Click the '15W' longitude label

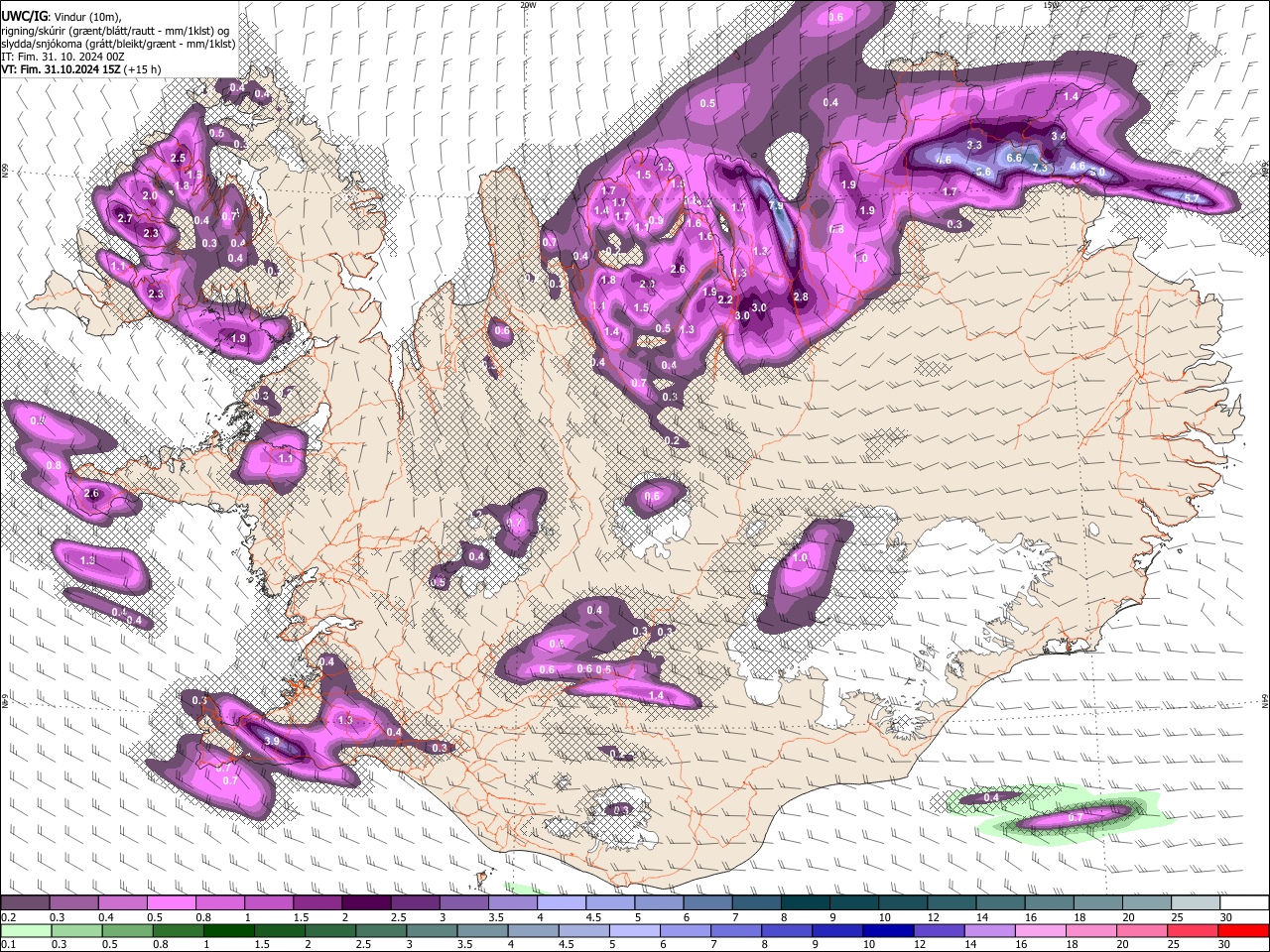point(1053,5)
